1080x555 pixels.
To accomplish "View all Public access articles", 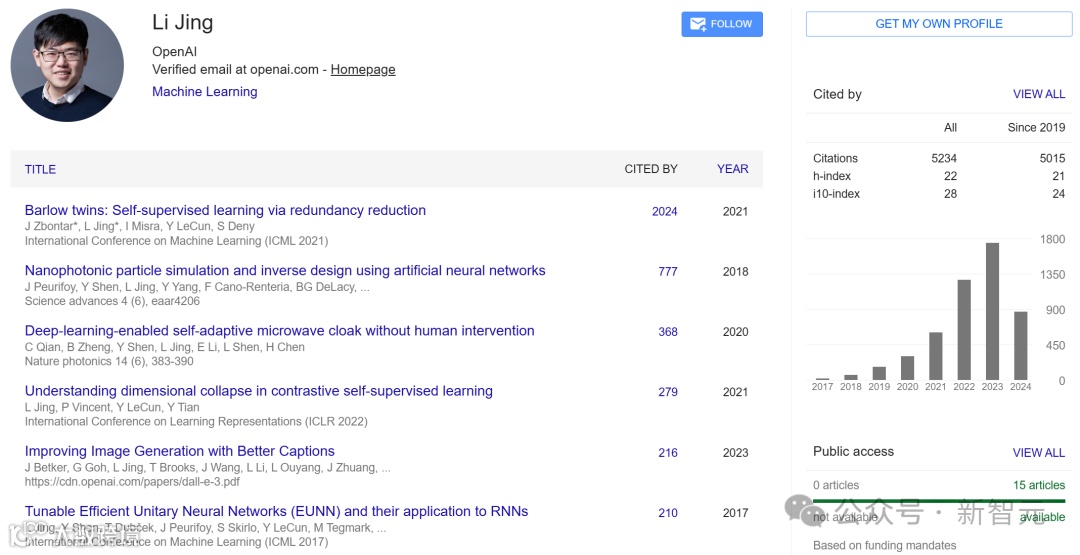I will [1038, 453].
